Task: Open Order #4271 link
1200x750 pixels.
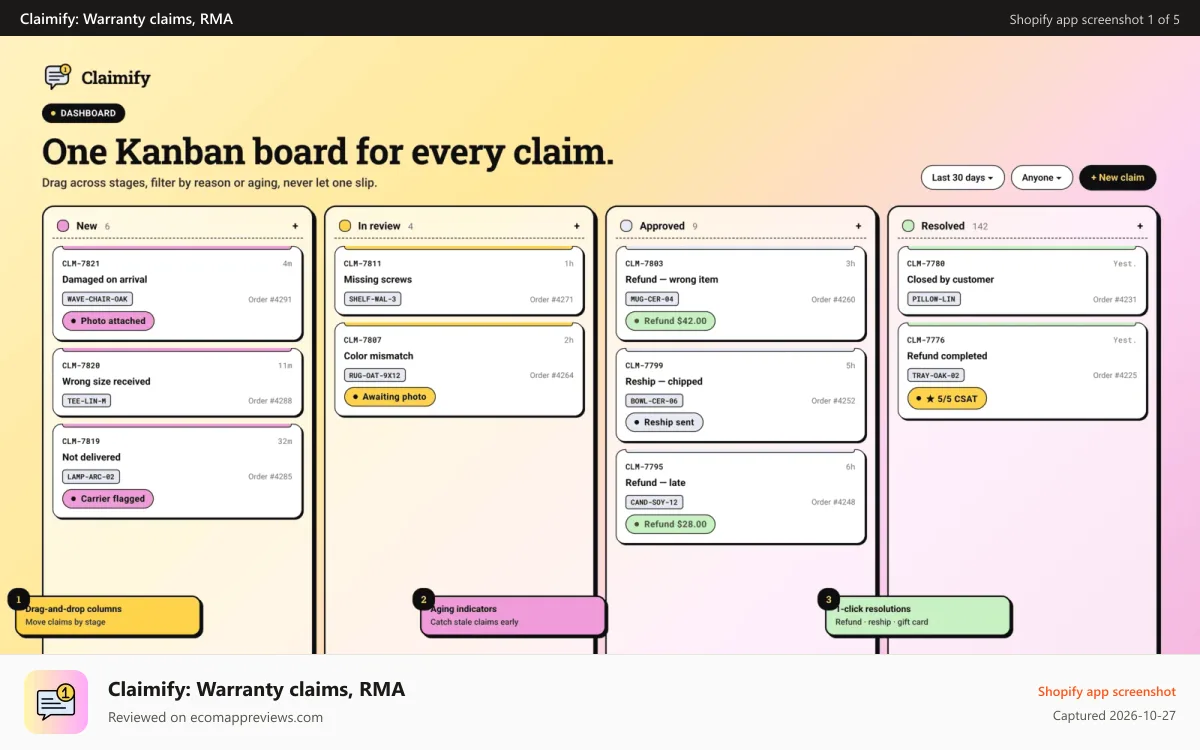Action: tap(552, 300)
